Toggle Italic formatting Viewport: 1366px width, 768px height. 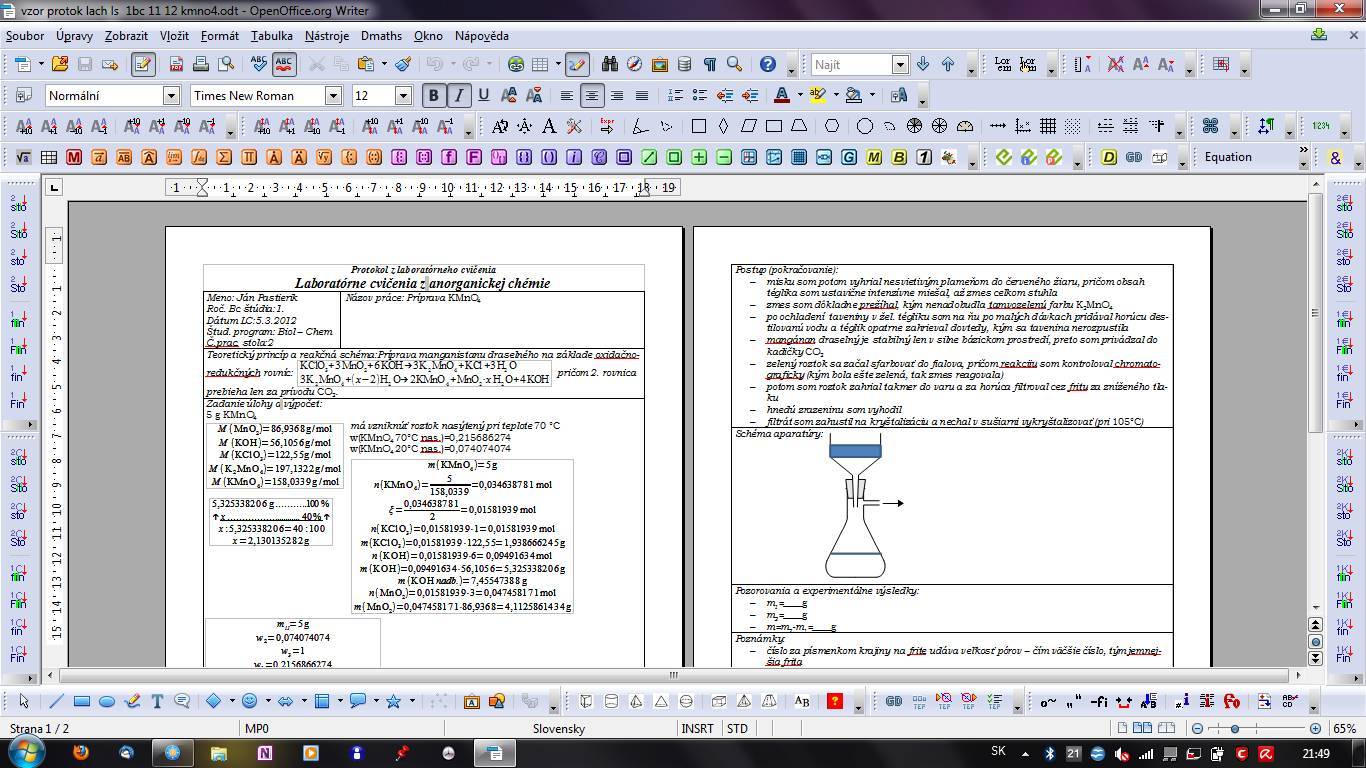(458, 95)
